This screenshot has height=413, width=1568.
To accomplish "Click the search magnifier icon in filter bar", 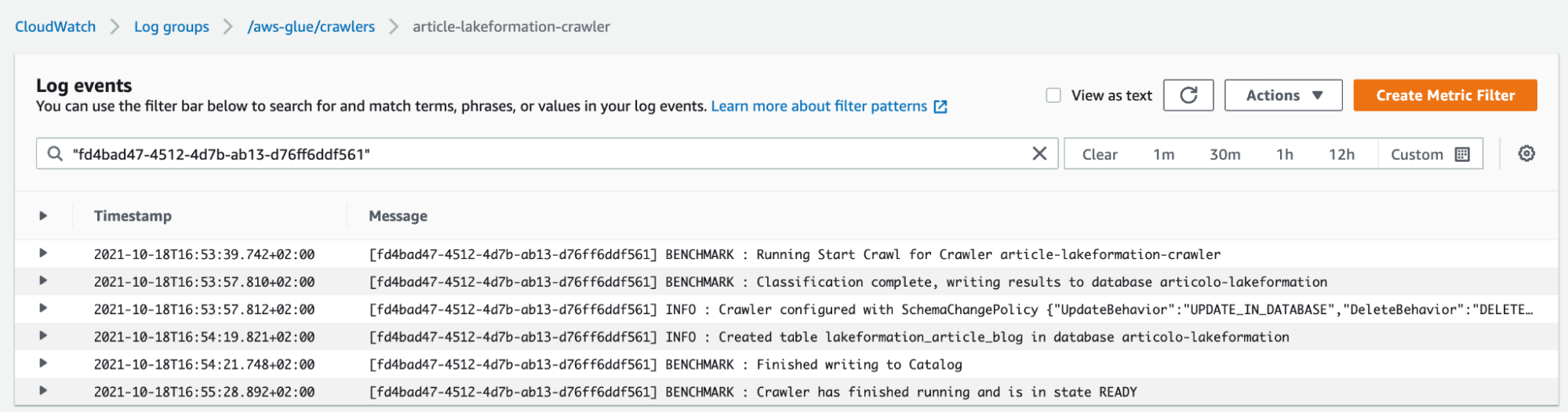I will (55, 154).
